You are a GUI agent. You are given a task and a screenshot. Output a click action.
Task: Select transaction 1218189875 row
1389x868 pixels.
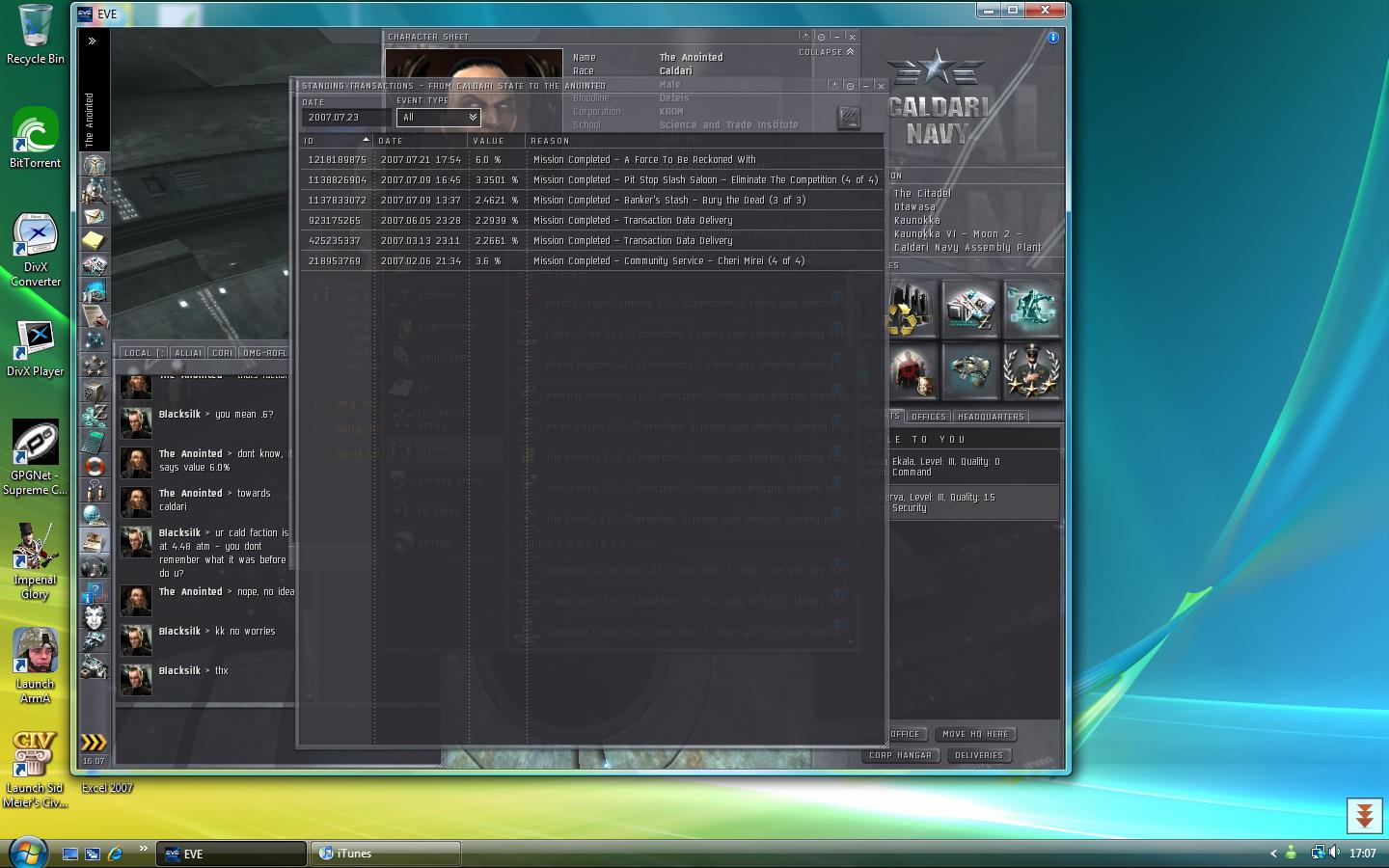pos(592,160)
